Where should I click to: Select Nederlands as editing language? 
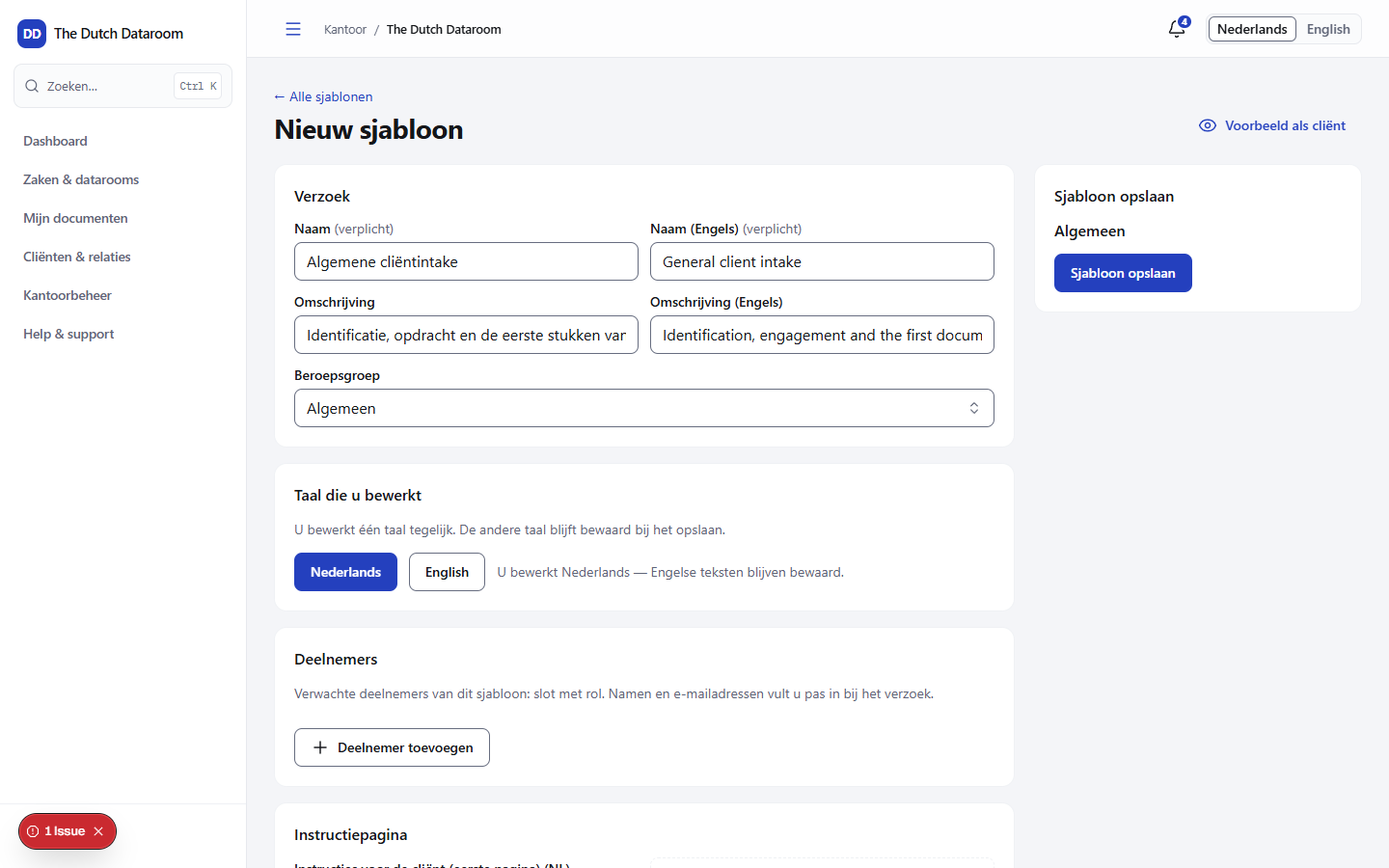(345, 572)
